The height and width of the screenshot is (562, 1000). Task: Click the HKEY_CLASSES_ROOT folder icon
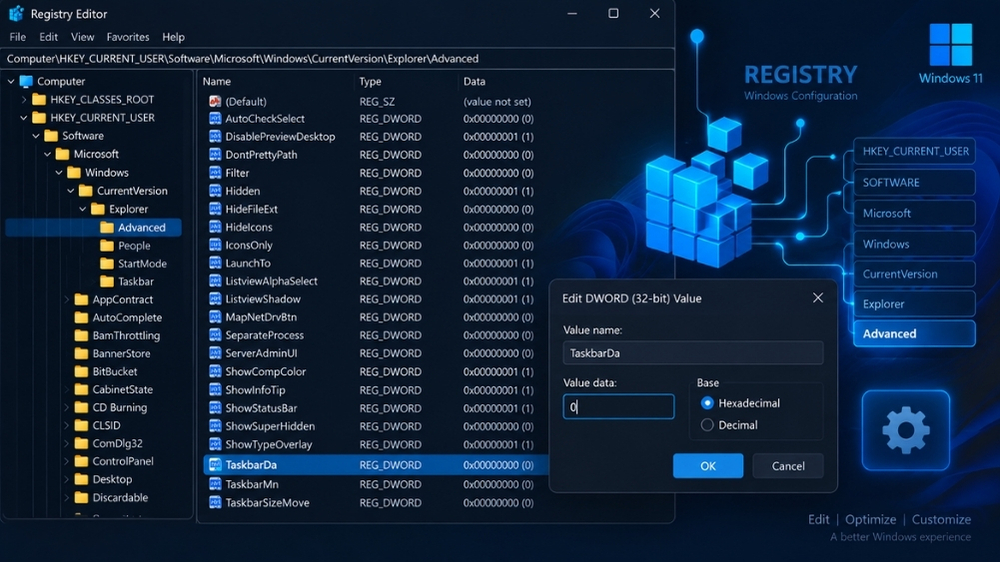tap(40, 100)
